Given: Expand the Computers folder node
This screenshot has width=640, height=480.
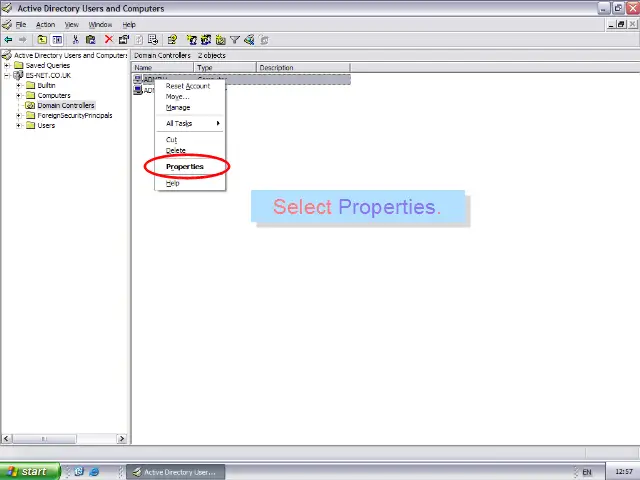Looking at the screenshot, I should 18,96.
